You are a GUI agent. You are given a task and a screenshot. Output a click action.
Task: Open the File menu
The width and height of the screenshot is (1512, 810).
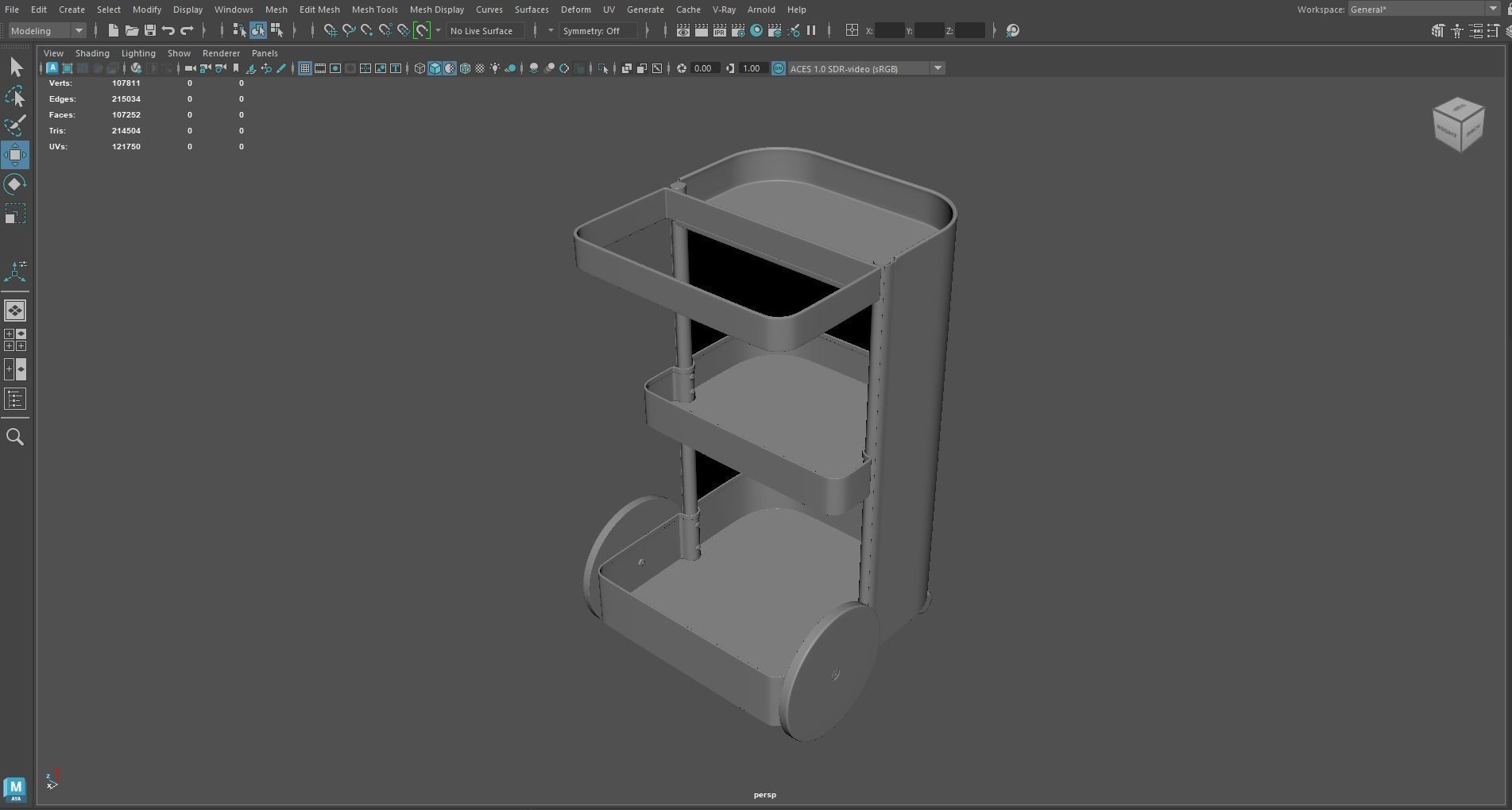coord(12,10)
